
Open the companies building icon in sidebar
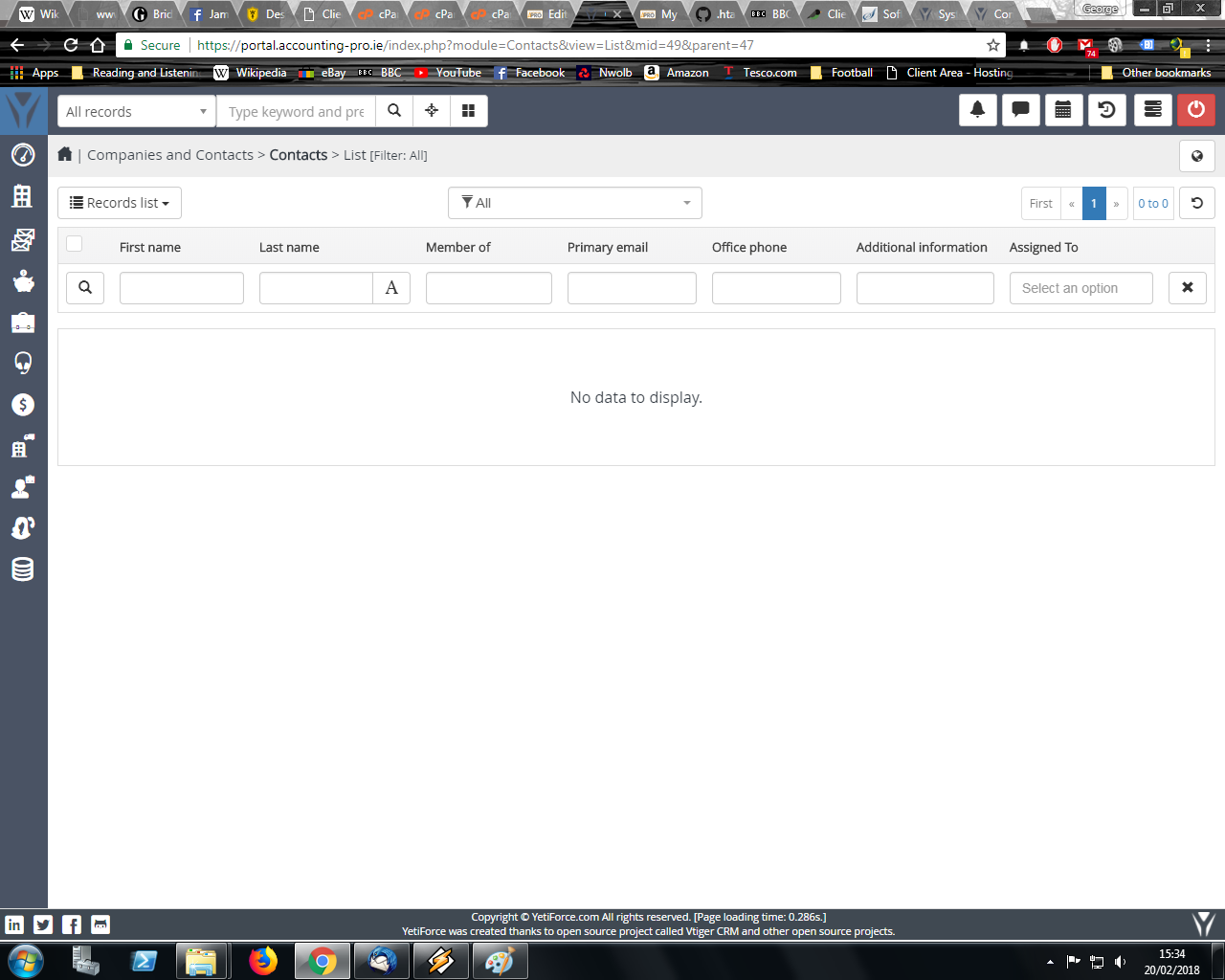tap(22, 195)
